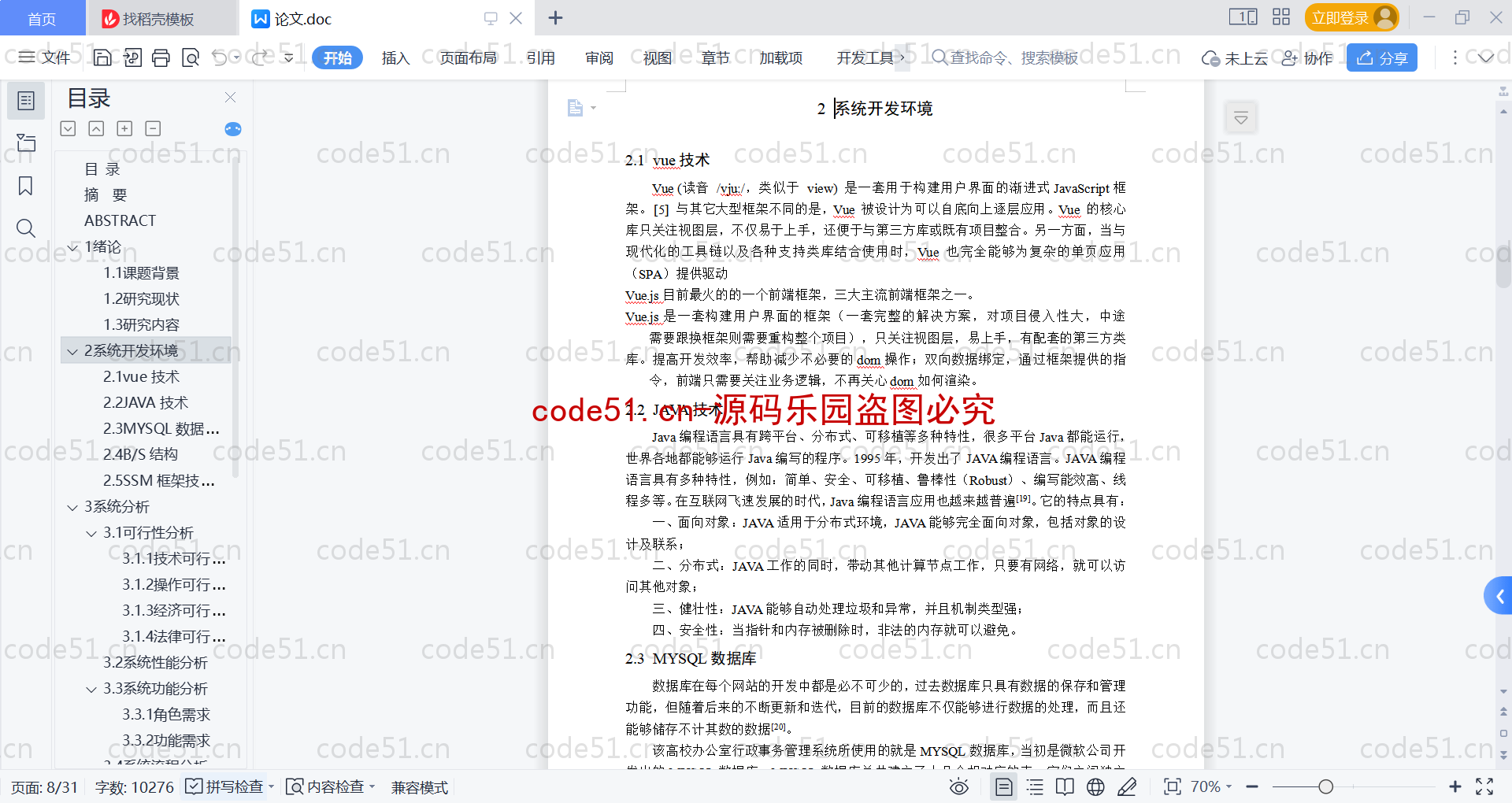Select the 页面布局 ribbon tab
This screenshot has width=1512, height=803.
[x=468, y=57]
